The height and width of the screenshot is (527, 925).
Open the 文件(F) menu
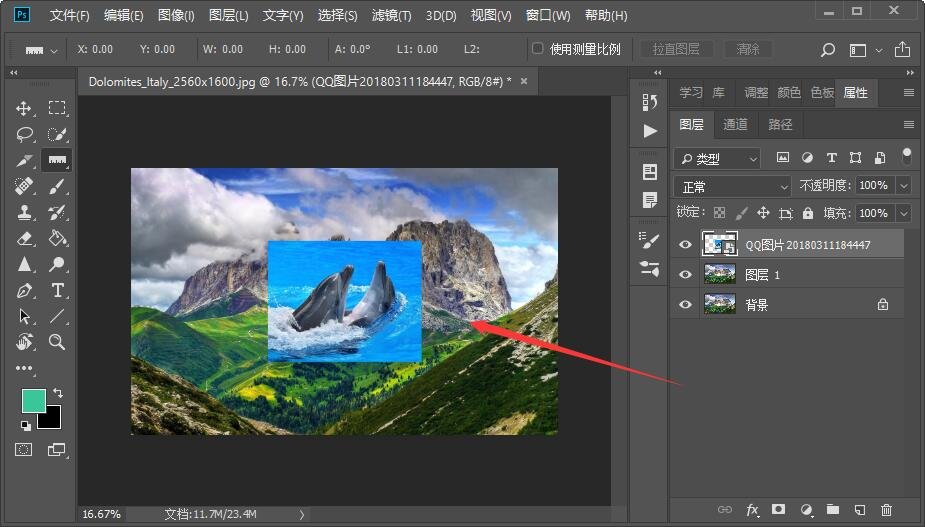pos(69,15)
